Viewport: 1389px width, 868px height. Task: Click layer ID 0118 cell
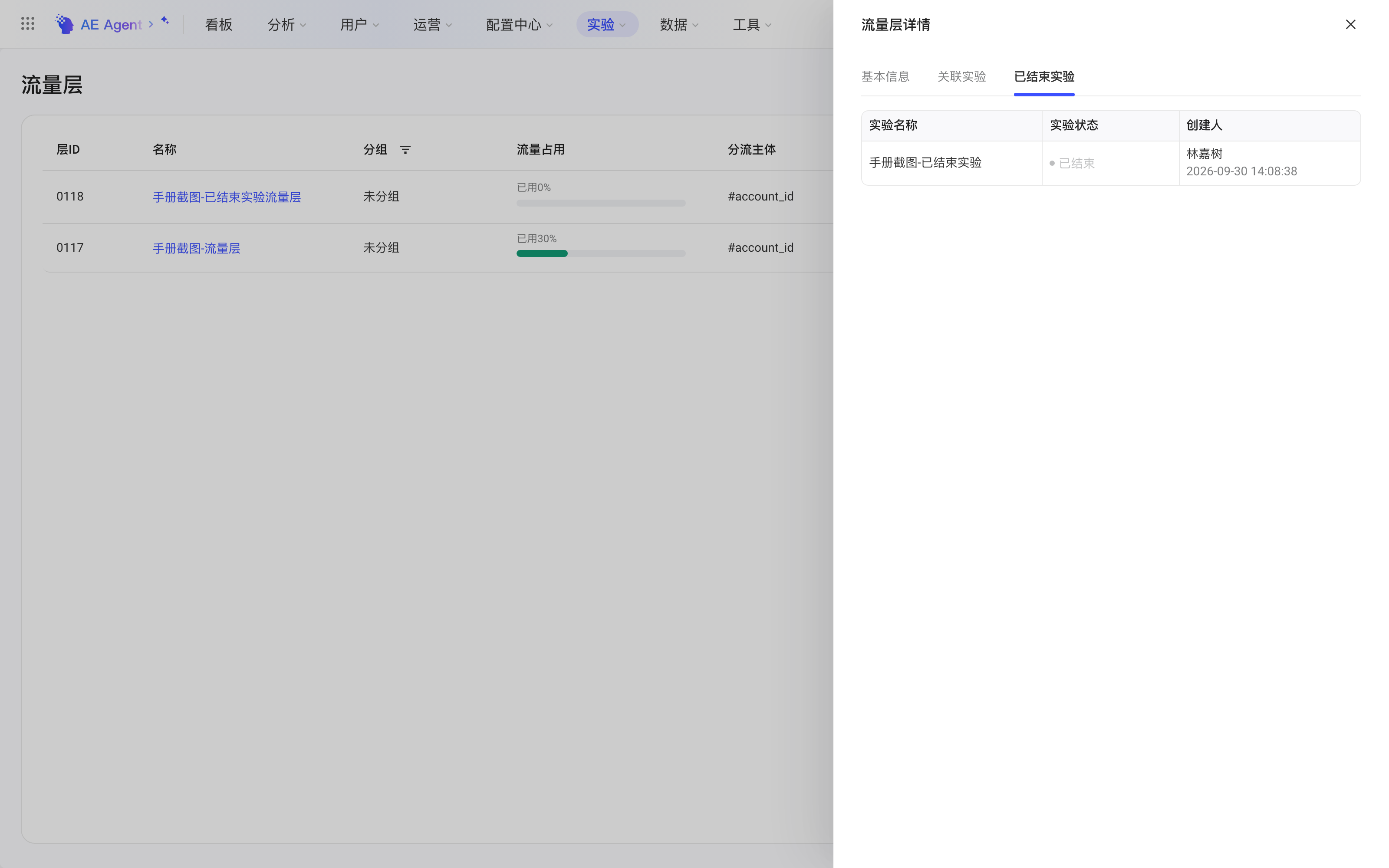tap(70, 196)
